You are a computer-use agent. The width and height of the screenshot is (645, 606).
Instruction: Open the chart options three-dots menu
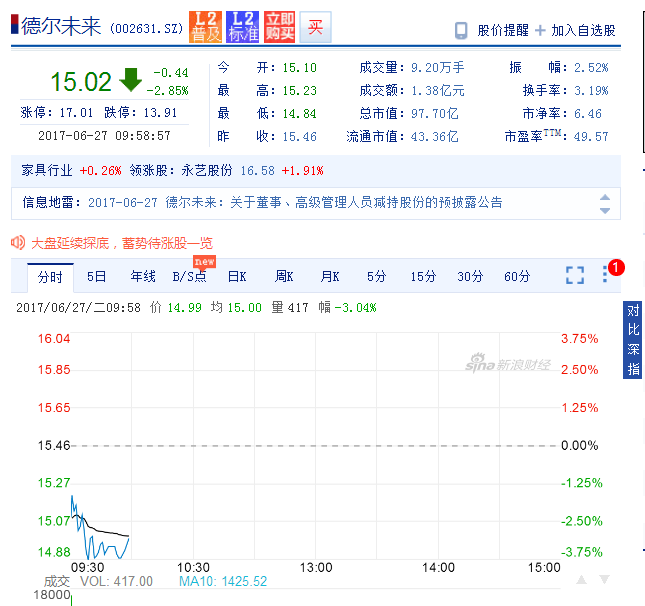(x=605, y=274)
